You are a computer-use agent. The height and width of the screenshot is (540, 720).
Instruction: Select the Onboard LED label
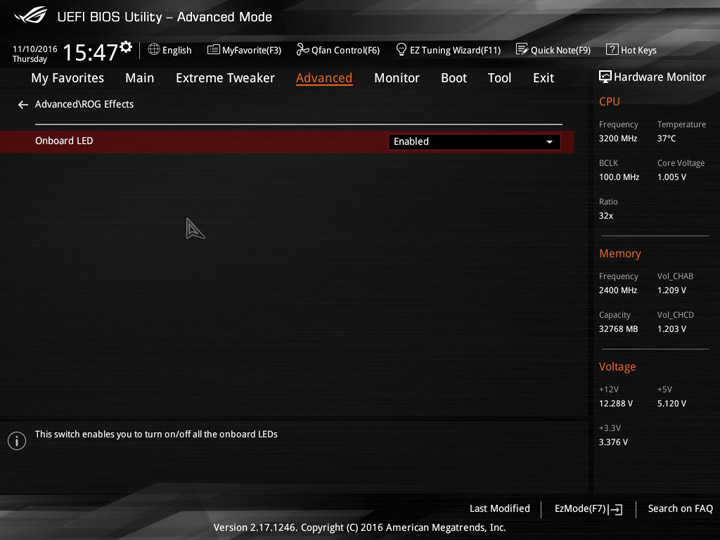tap(64, 141)
